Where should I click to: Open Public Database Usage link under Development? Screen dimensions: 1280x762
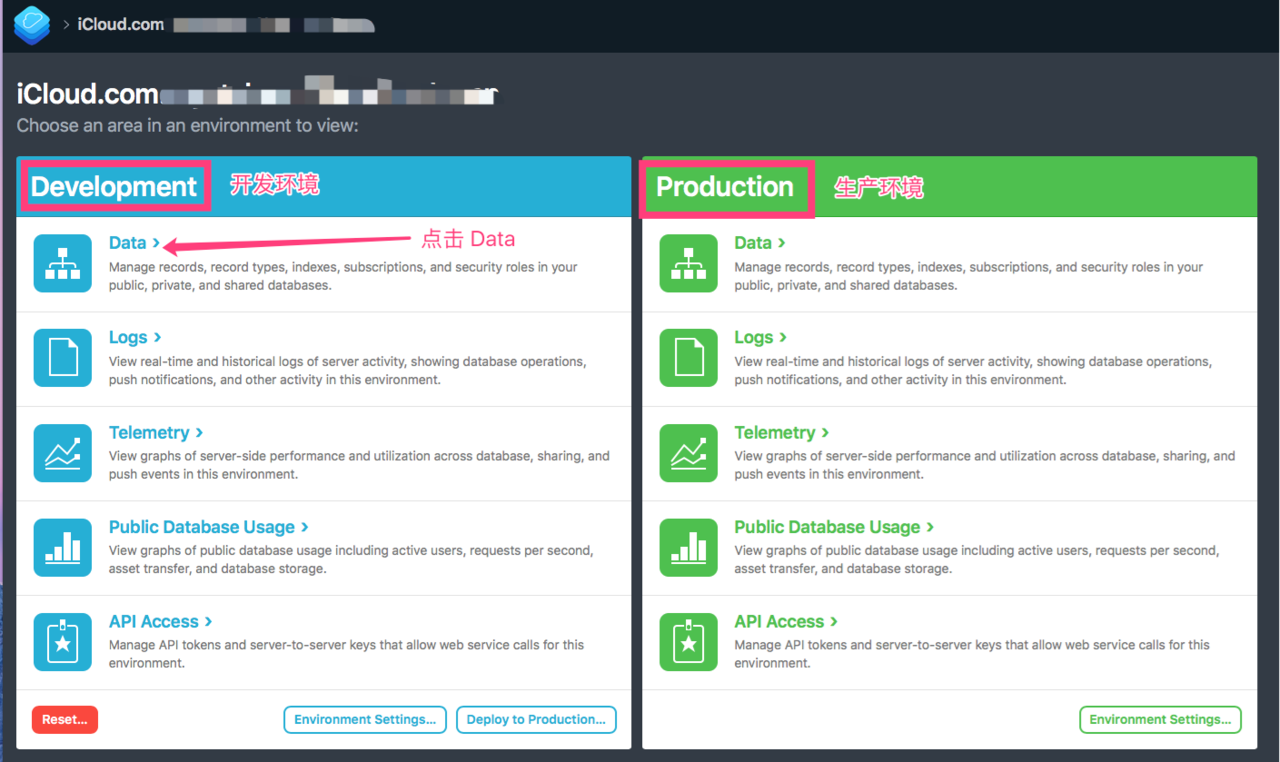209,527
